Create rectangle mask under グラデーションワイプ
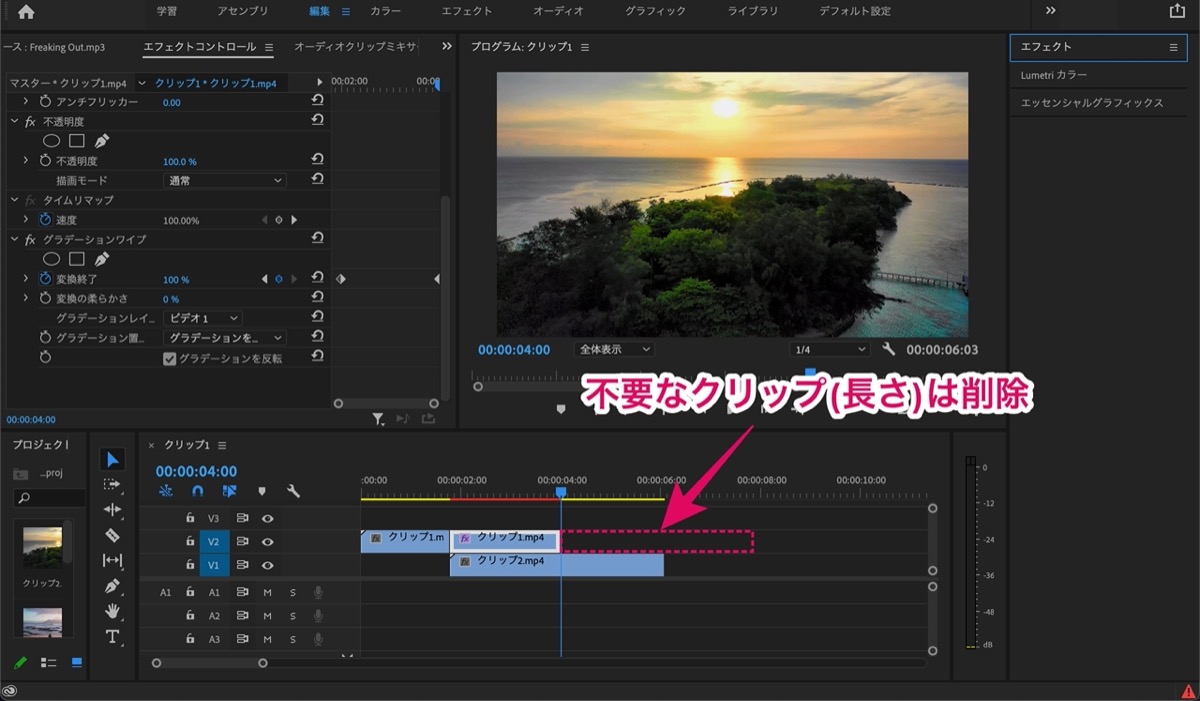The image size is (1200, 701). click(x=77, y=259)
